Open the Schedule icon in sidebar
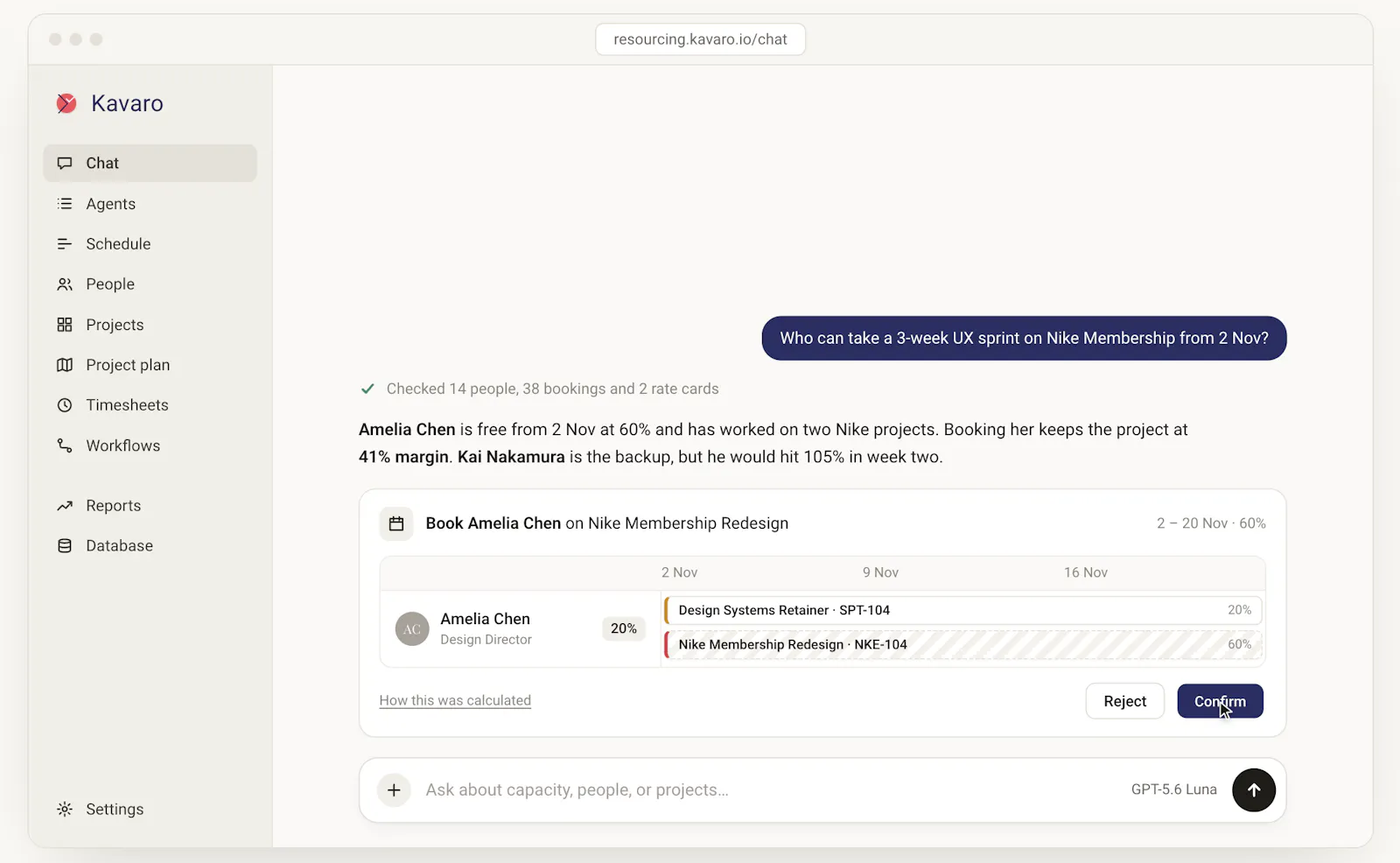1400x863 pixels. pos(65,244)
